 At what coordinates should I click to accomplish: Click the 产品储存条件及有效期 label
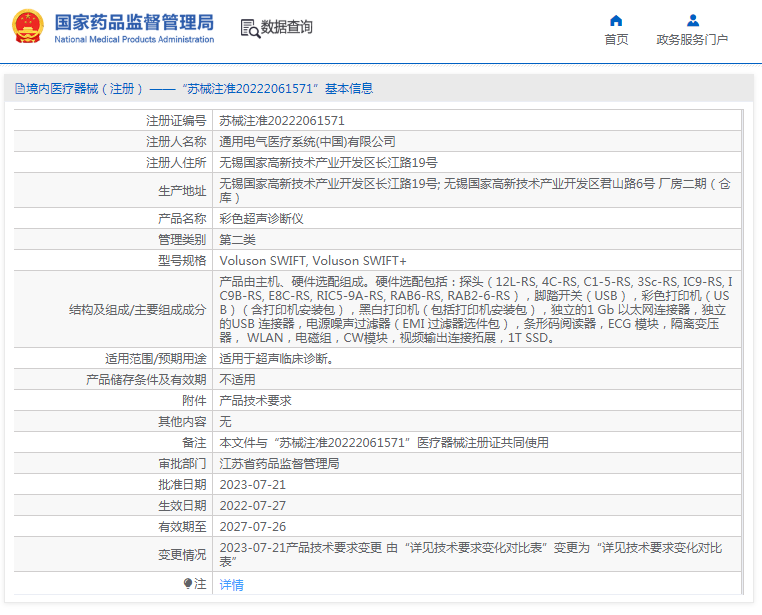point(146,379)
